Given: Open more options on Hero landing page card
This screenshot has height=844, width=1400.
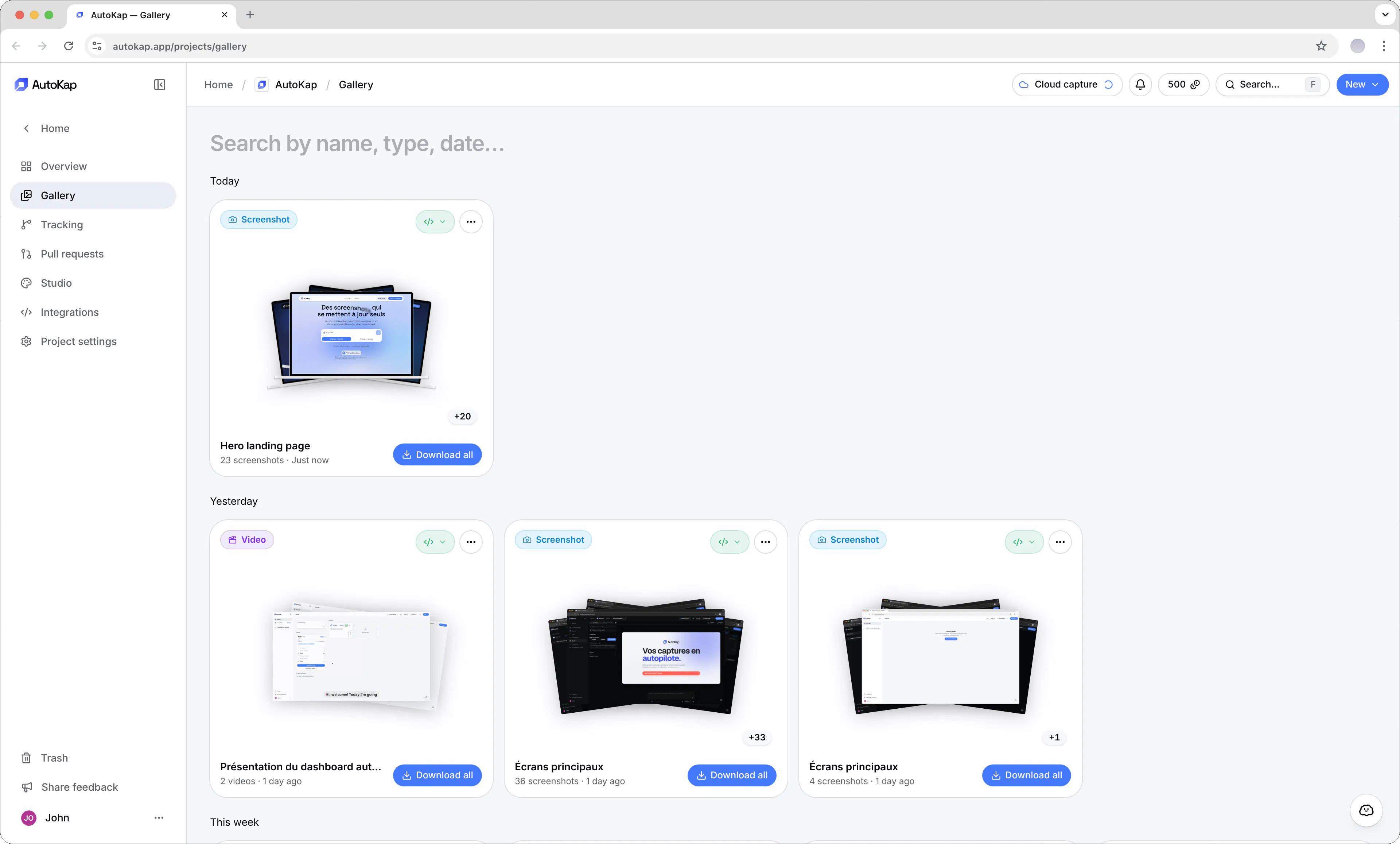Looking at the screenshot, I should 471,222.
